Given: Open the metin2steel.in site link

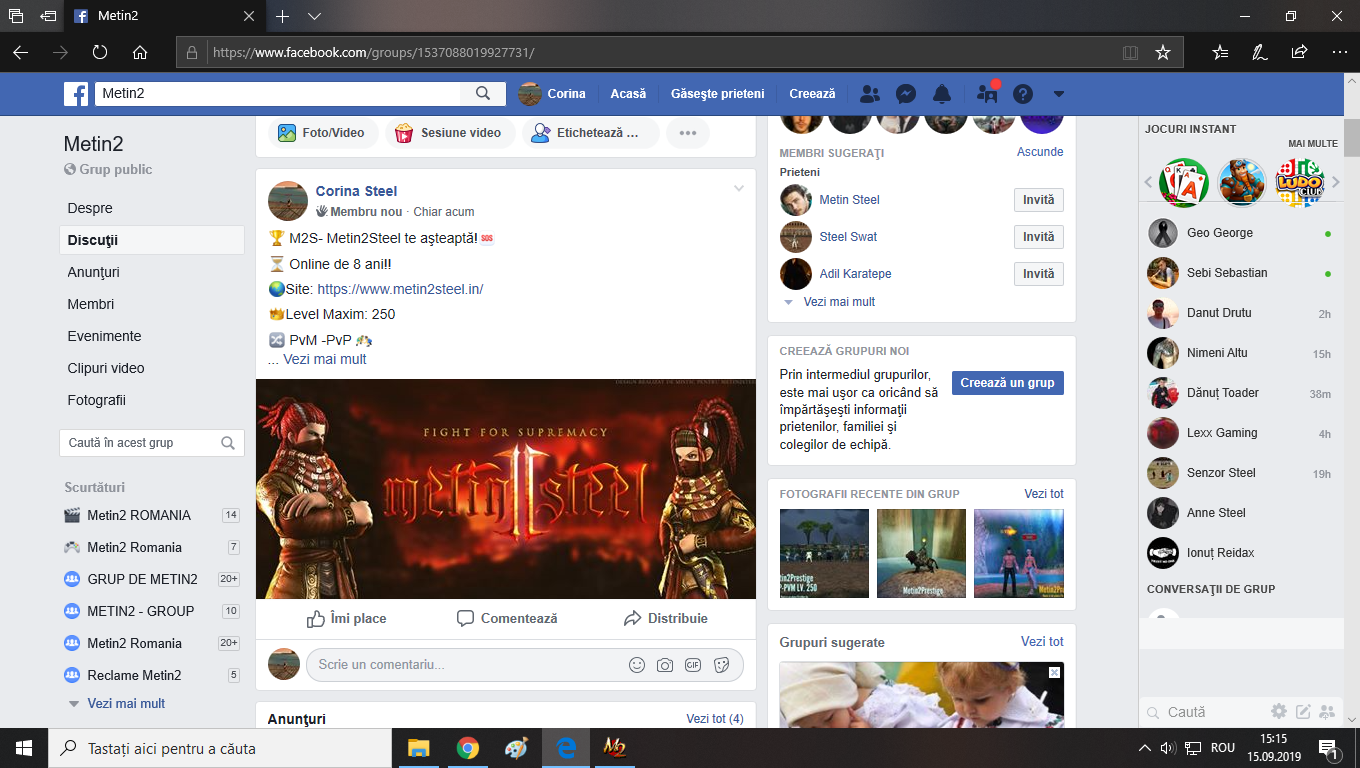Looking at the screenshot, I should tap(400, 289).
